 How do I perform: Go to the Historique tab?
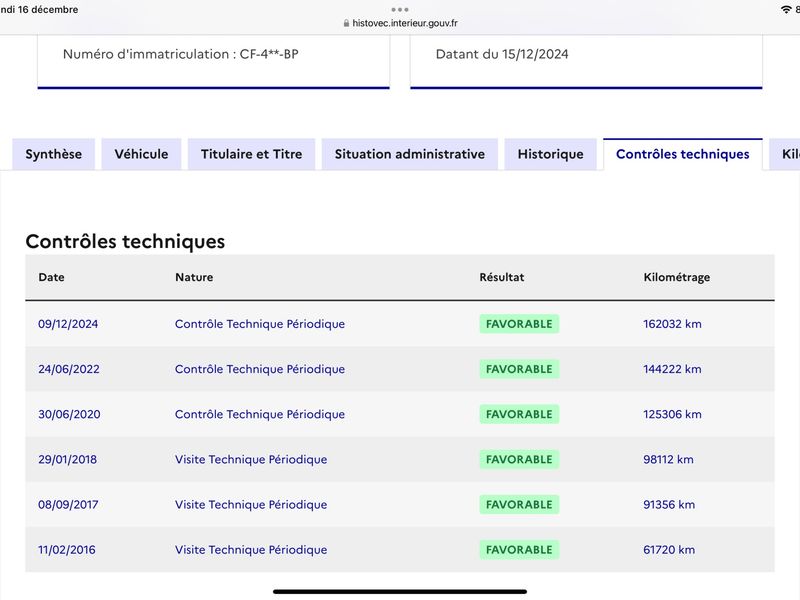coord(551,154)
